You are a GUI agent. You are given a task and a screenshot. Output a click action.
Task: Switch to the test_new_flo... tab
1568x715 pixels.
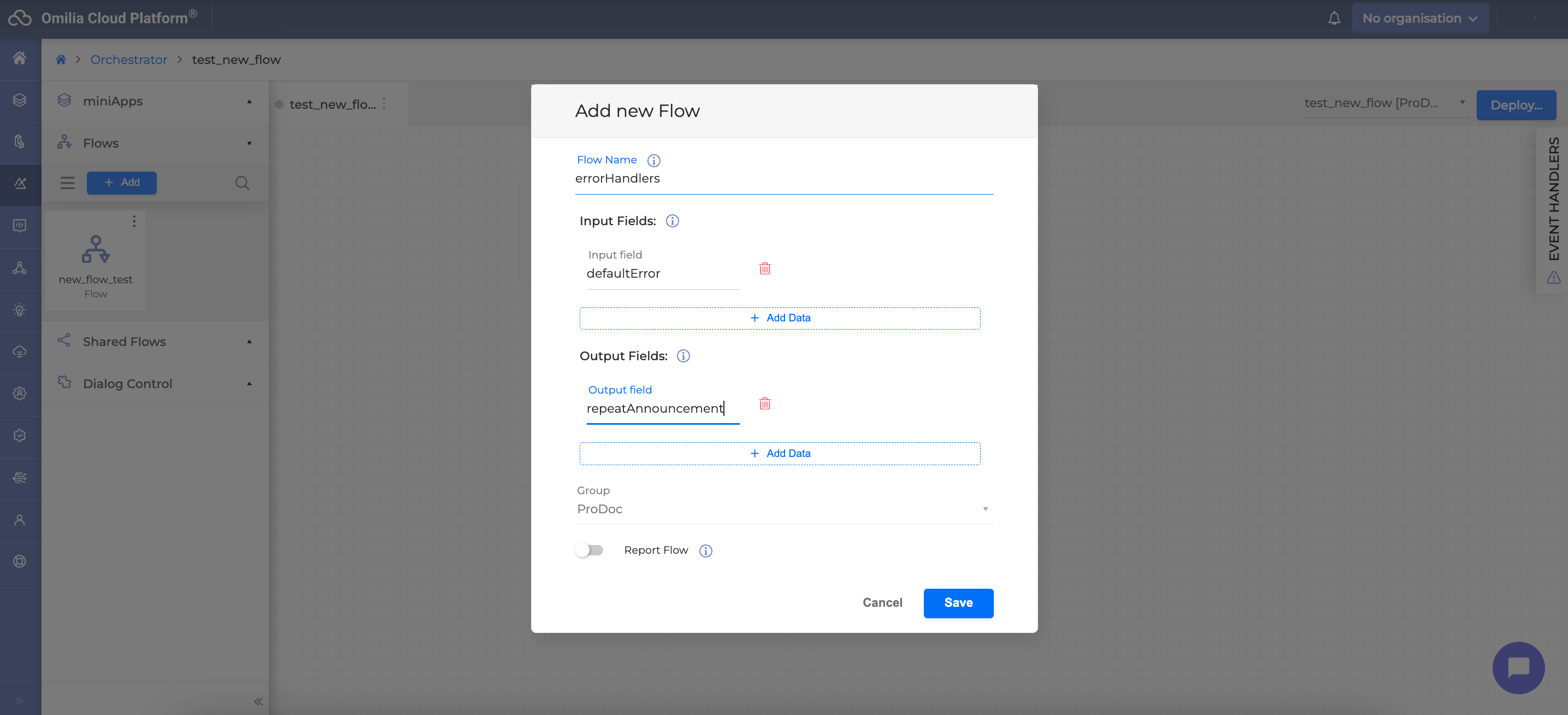point(332,104)
